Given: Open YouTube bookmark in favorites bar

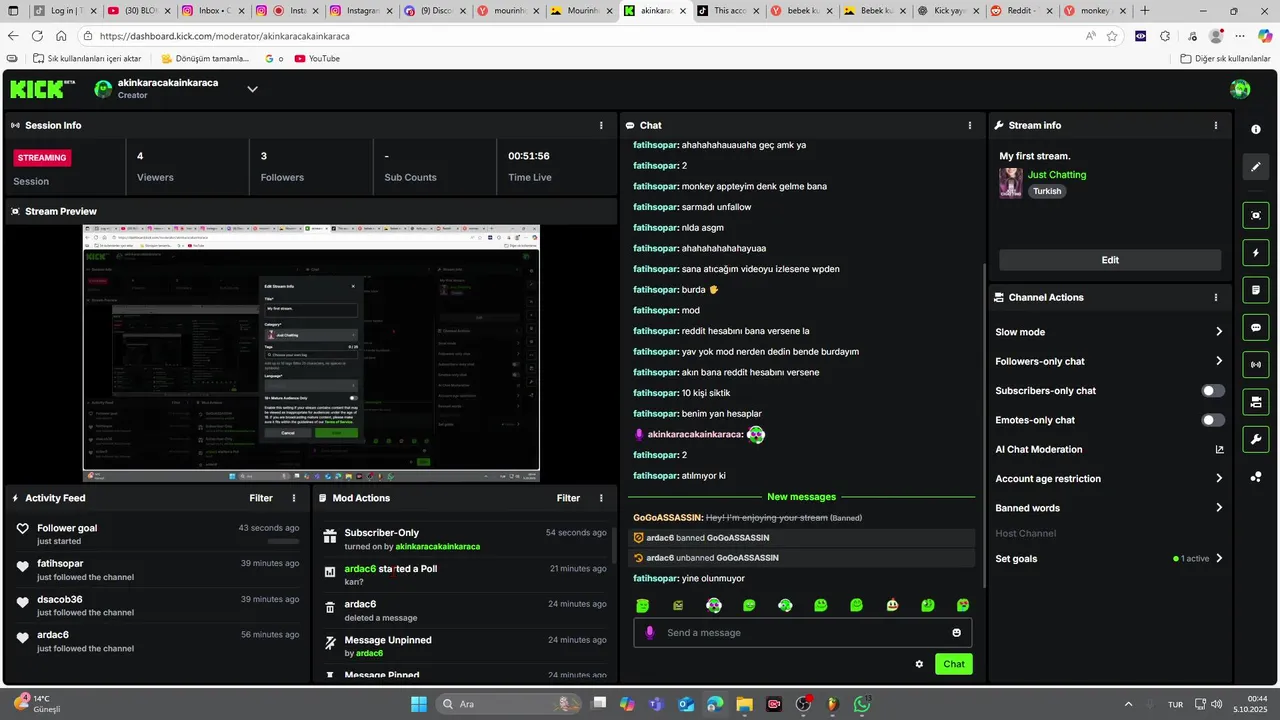Looking at the screenshot, I should [x=317, y=59].
